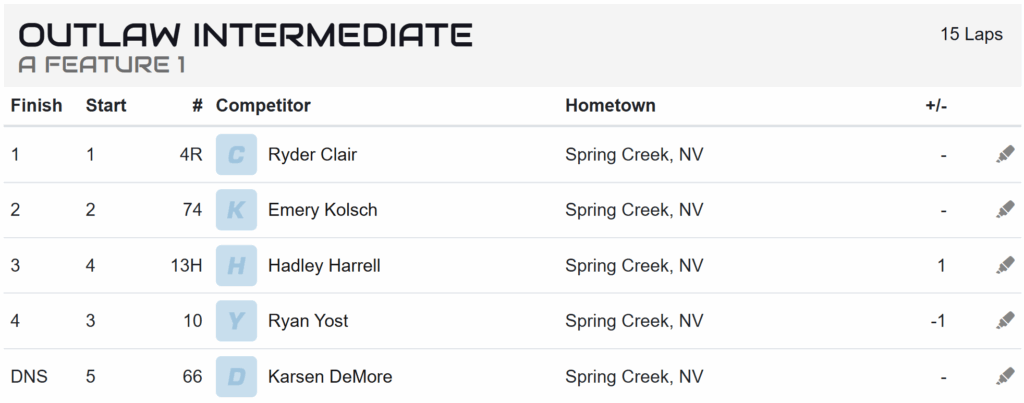Edit Karsen DeMore's DNS entry pencil
Viewport: 1024px width, 403px height.
(x=1005, y=376)
